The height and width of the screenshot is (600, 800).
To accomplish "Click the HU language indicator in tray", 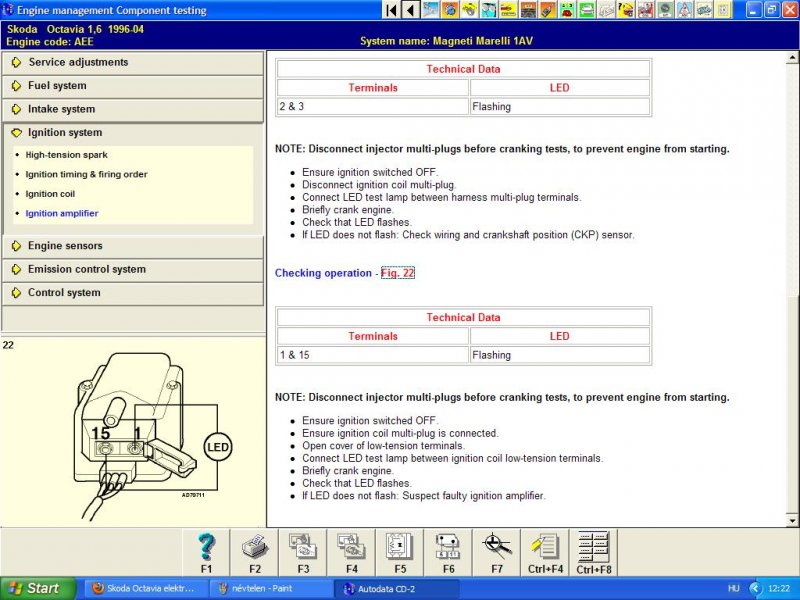I will click(x=734, y=589).
